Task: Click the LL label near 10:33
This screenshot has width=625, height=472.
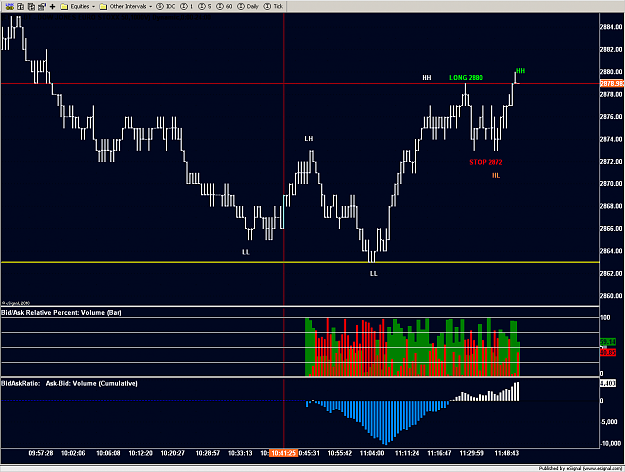Action: [x=246, y=252]
